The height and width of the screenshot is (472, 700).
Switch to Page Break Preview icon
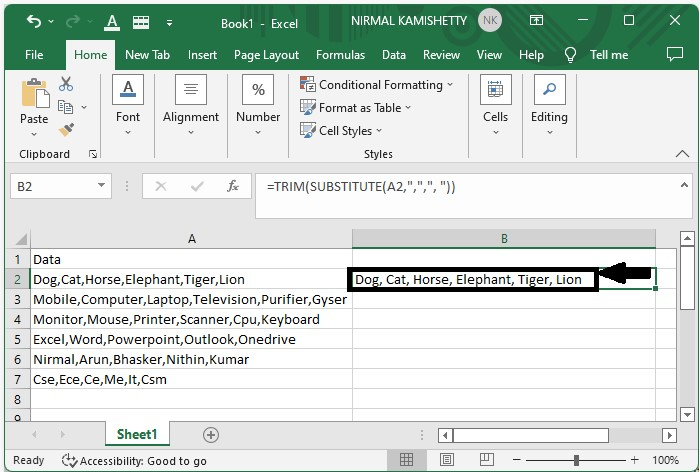coord(487,459)
